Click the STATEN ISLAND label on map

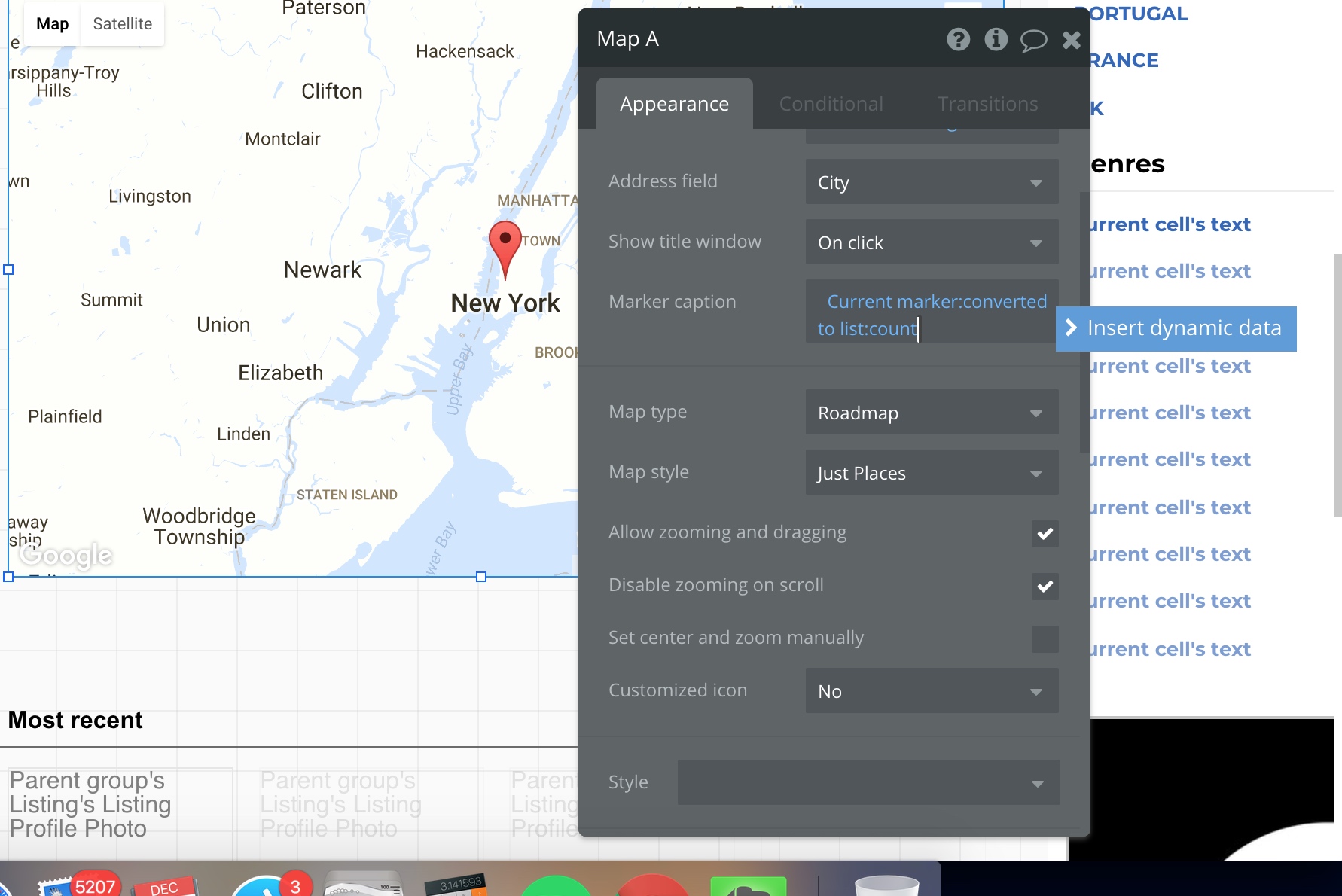pyautogui.click(x=346, y=495)
